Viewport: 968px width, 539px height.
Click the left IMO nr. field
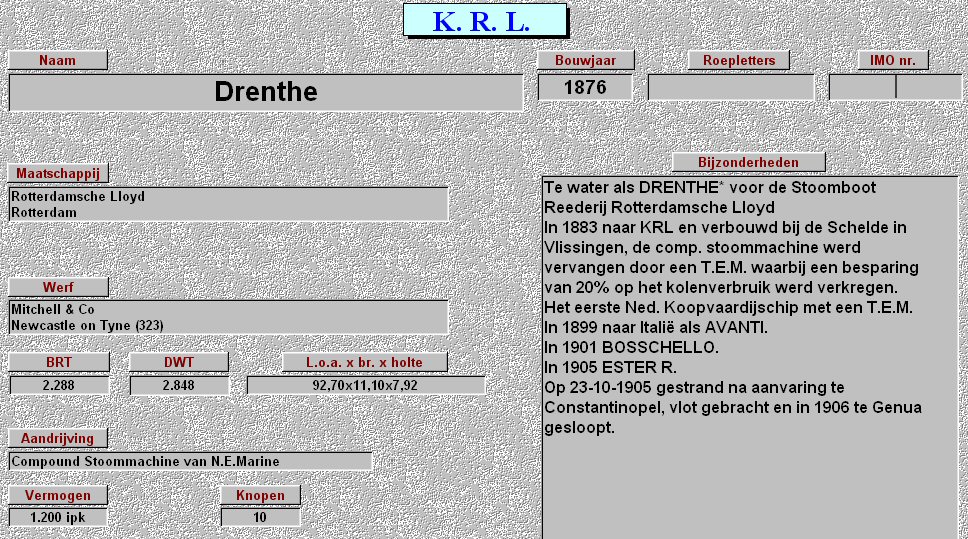point(862,87)
